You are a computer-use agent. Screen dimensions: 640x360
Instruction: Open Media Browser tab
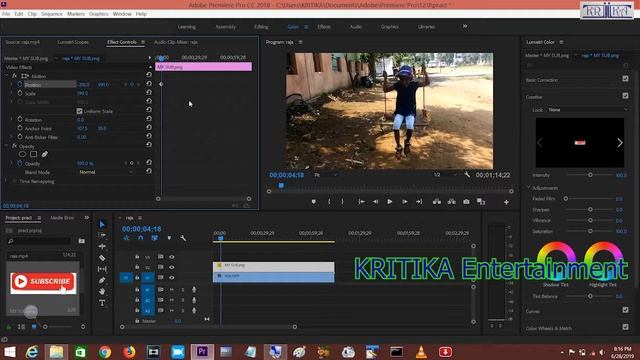point(62,218)
